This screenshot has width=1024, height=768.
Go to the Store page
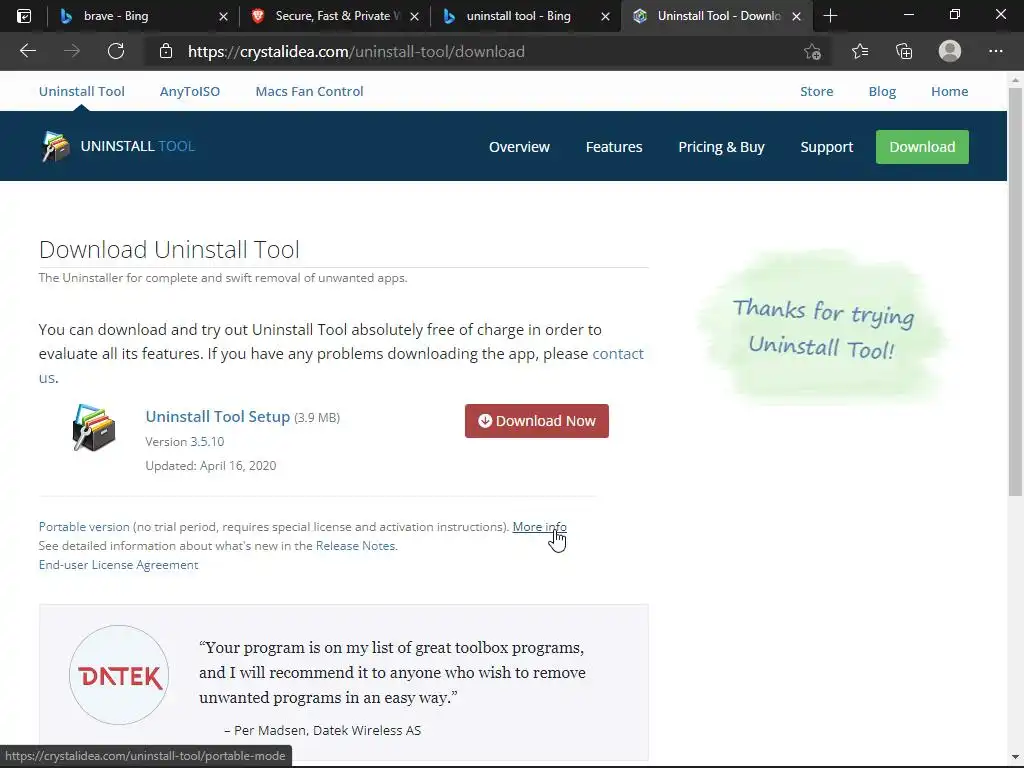816,91
